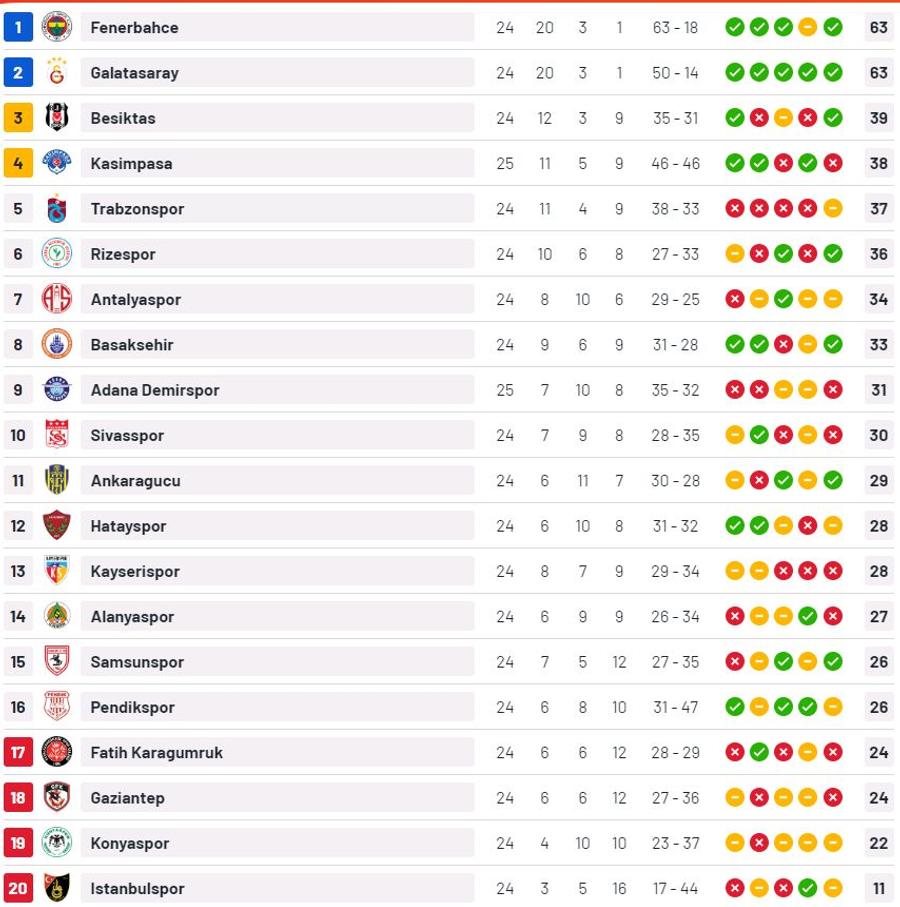The width and height of the screenshot is (900, 907).
Task: Click Istanbulspor's green win form indicator
Action: click(807, 888)
